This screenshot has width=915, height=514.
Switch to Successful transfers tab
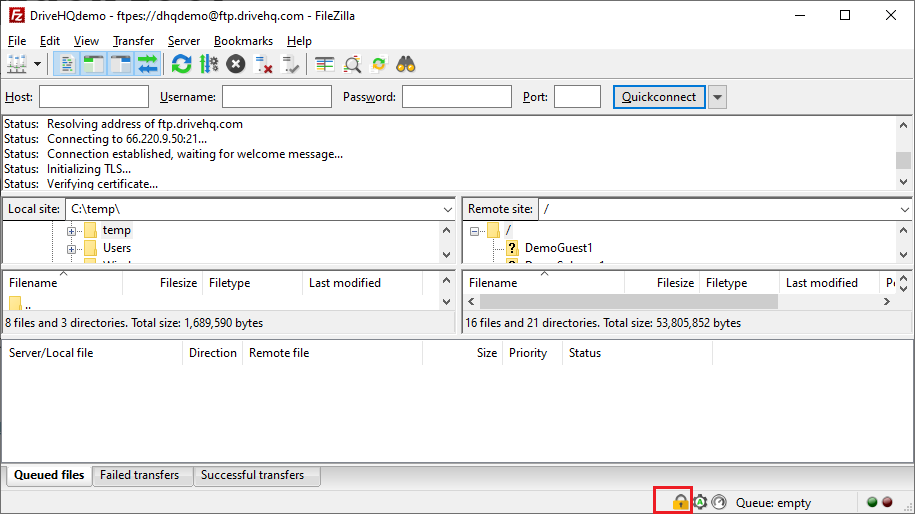[253, 475]
